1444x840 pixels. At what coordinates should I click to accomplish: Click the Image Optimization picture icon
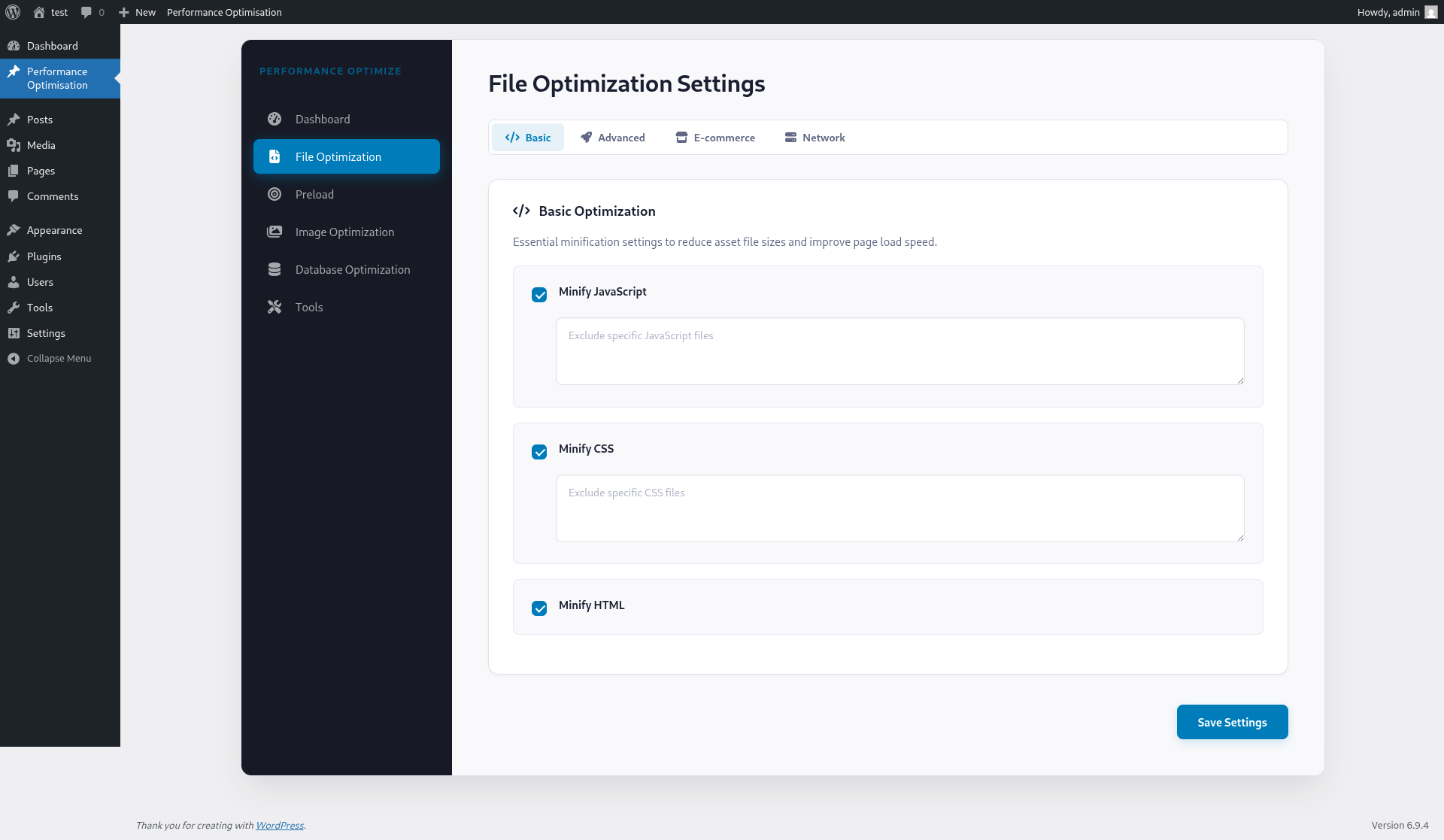(275, 232)
